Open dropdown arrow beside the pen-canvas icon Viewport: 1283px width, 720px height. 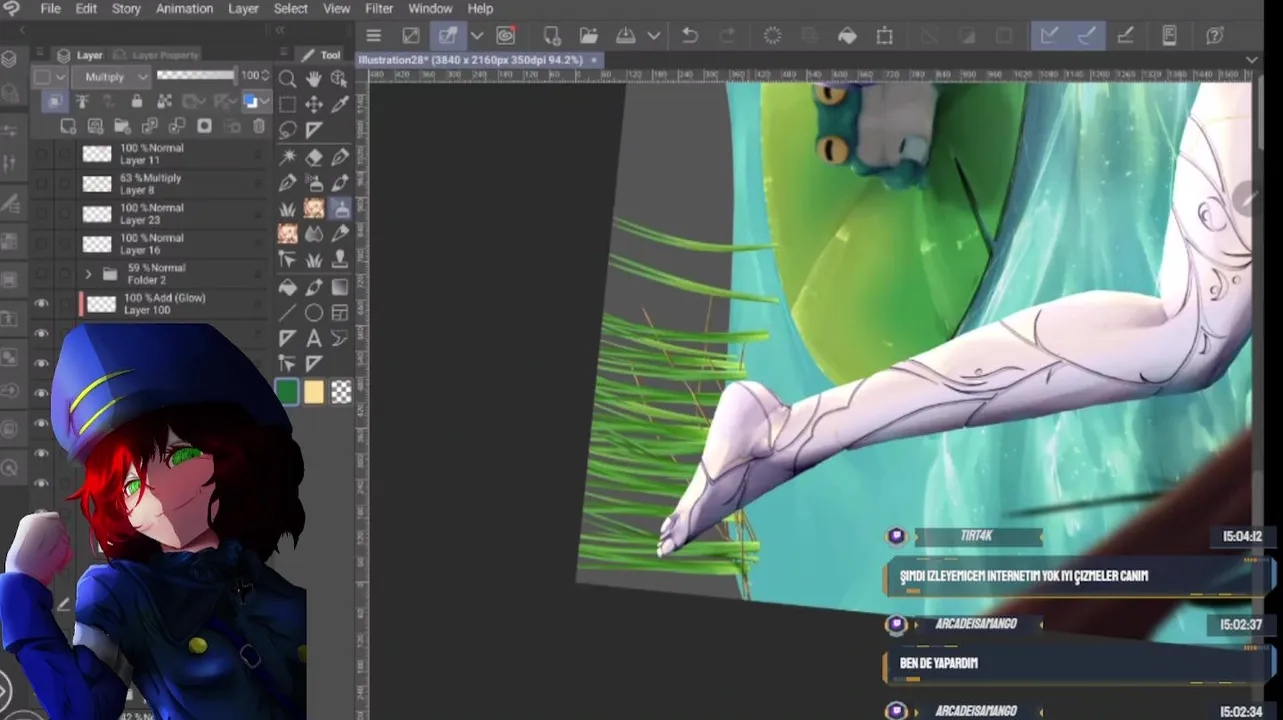(x=477, y=36)
